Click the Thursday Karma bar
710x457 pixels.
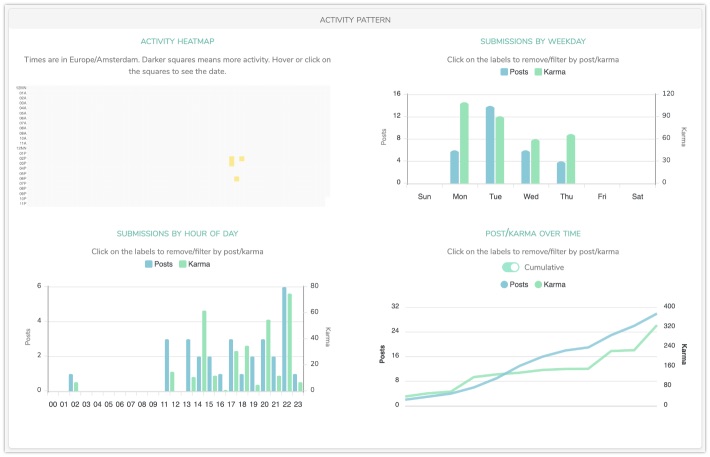click(571, 159)
